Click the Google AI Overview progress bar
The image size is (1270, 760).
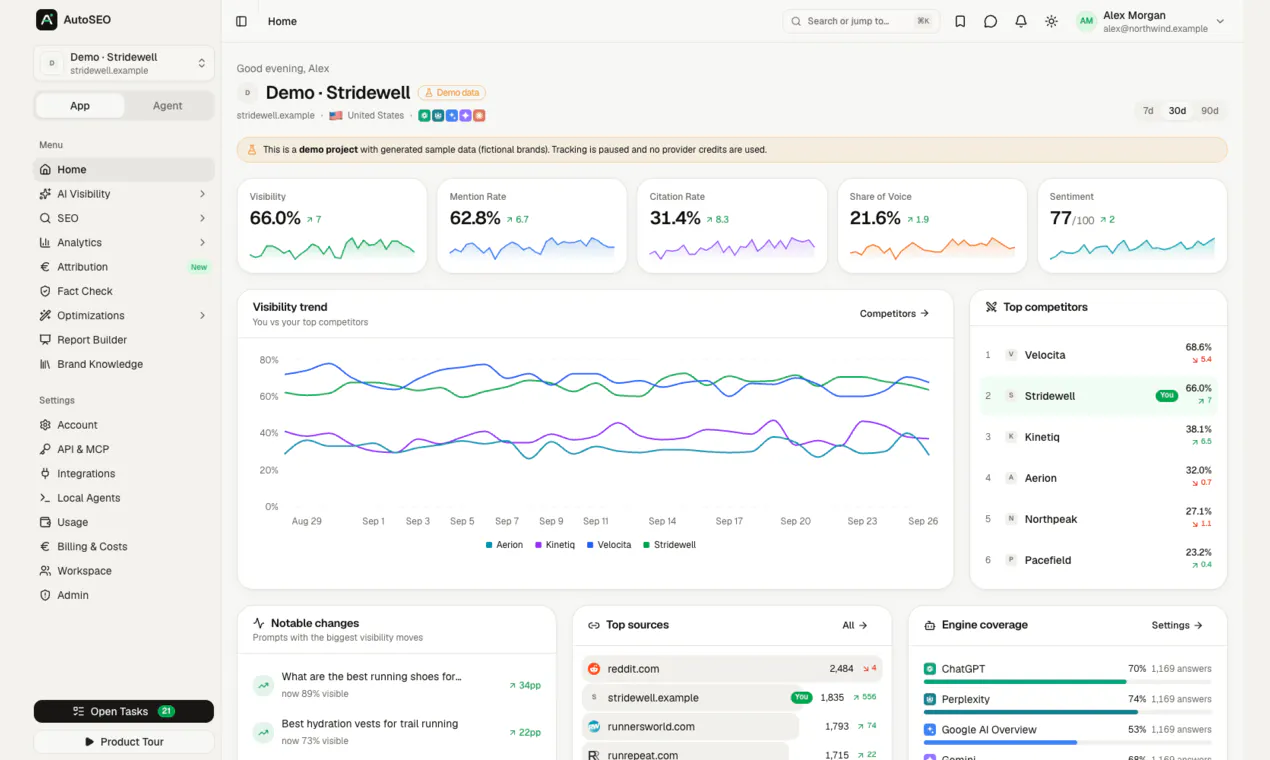[x=1067, y=742]
